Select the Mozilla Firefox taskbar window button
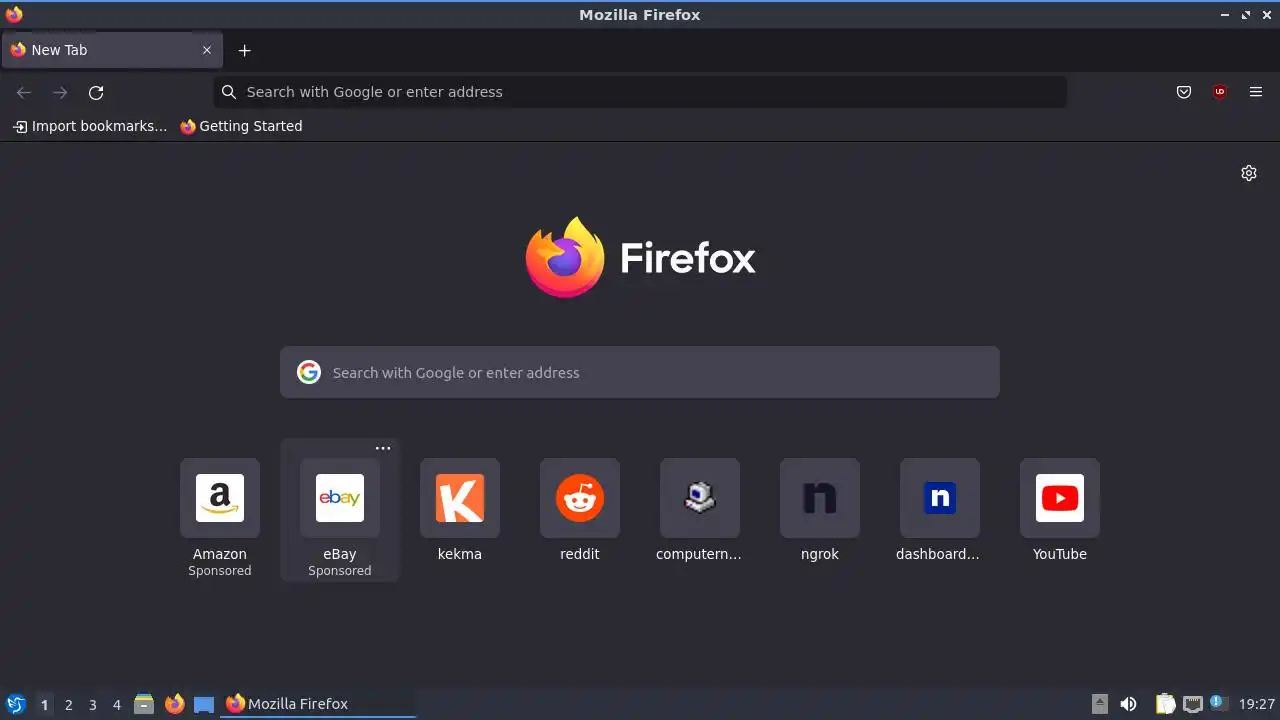Screen dimensions: 1280x720 318,704
